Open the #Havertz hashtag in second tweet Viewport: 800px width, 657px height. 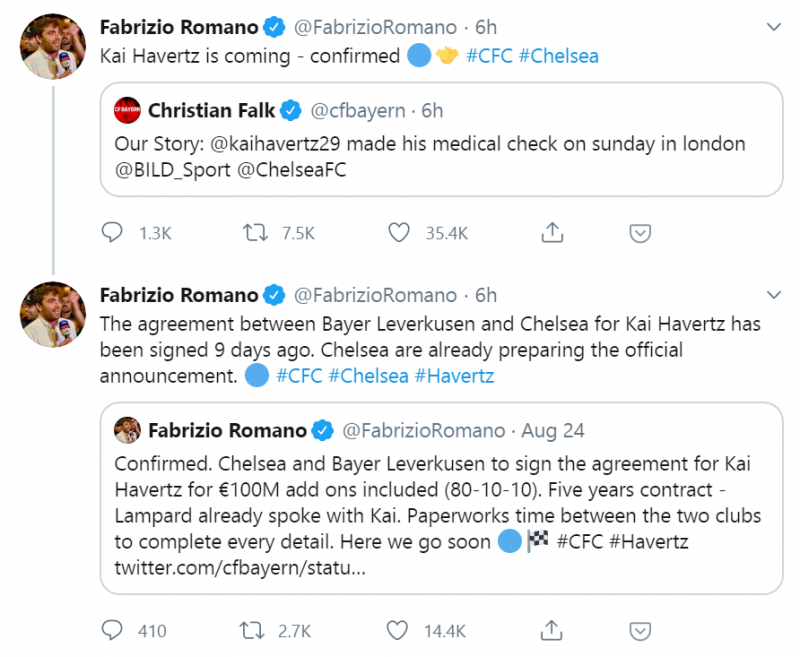[453, 376]
